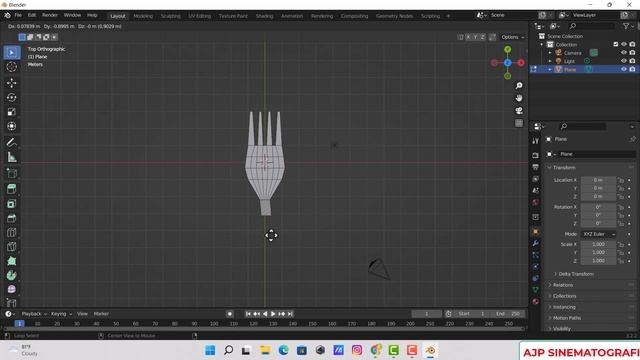Disable Camera object in renders

pos(632,53)
